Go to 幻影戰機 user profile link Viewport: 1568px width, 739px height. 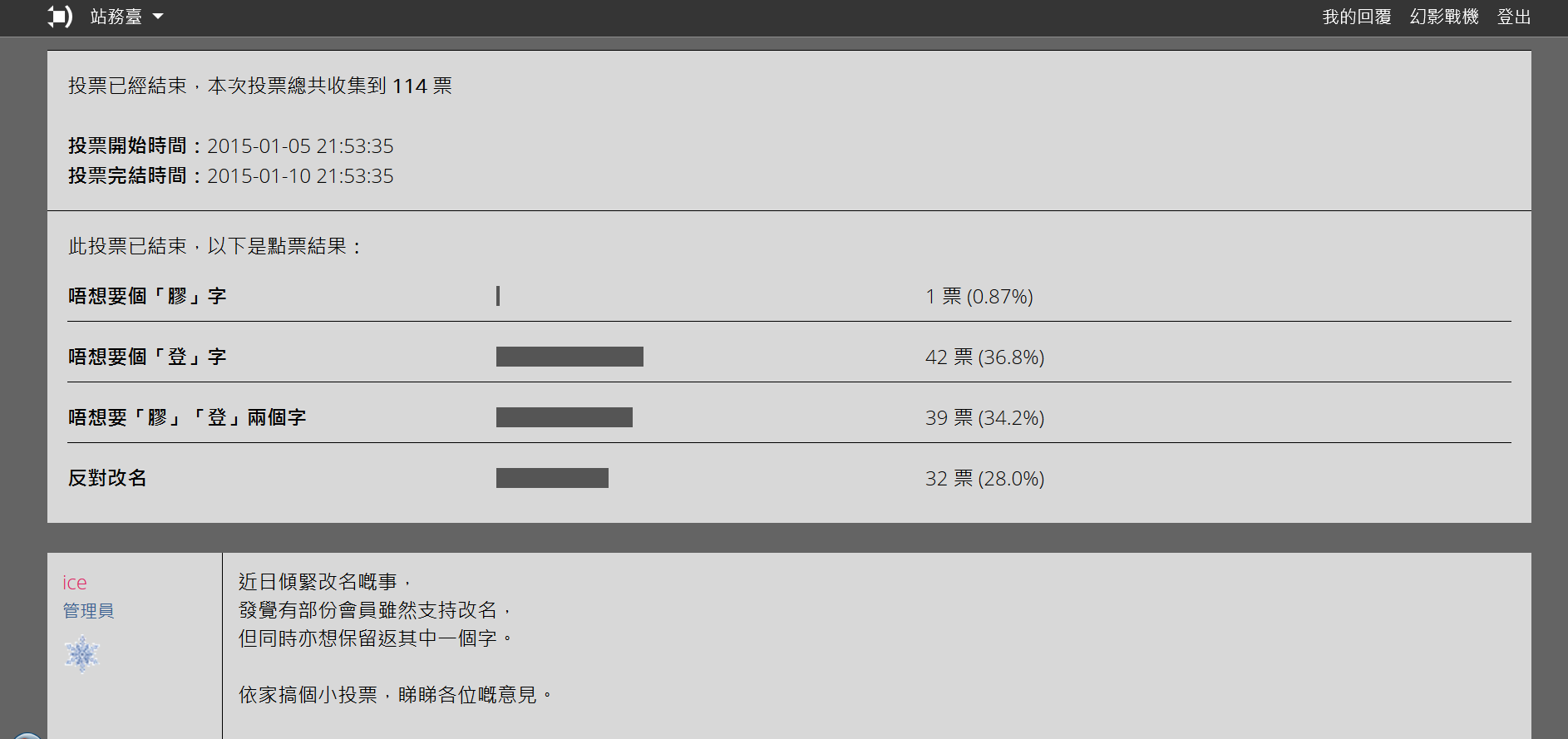click(x=1444, y=17)
